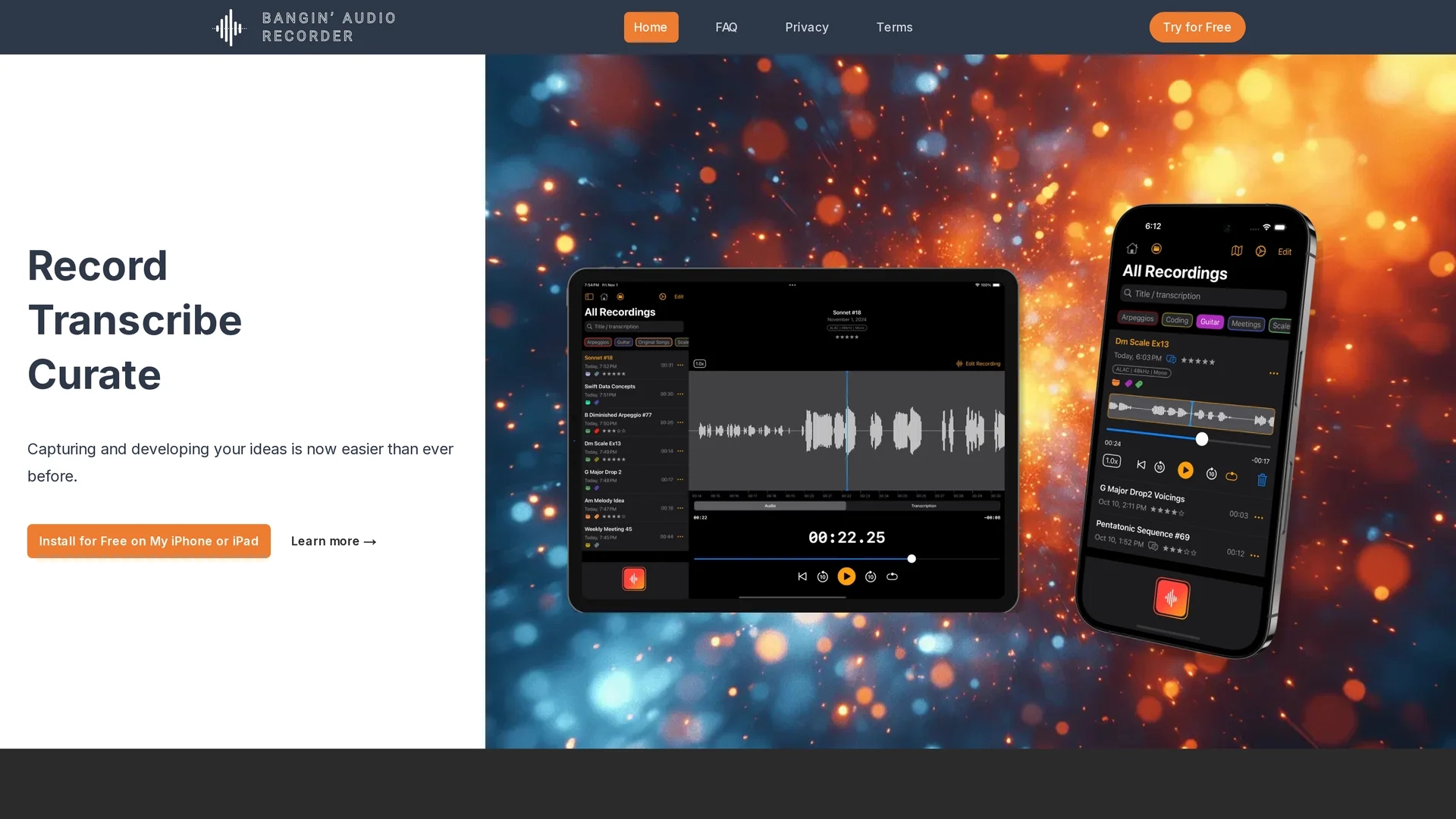This screenshot has width=1456, height=819.
Task: Click the map icon on the iPhone toolbar
Action: click(x=1237, y=251)
